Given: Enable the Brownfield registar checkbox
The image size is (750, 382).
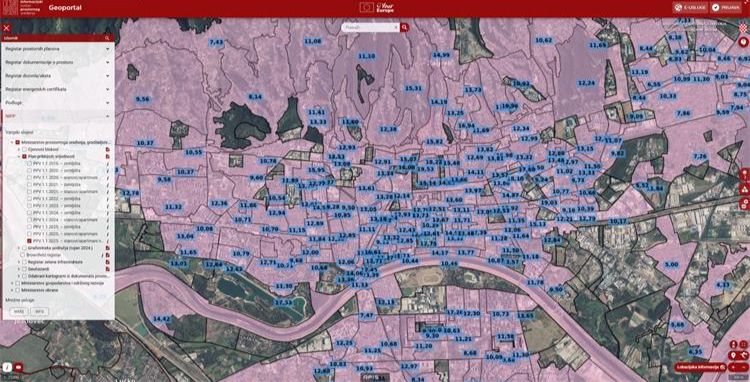Looking at the screenshot, I should [22, 255].
